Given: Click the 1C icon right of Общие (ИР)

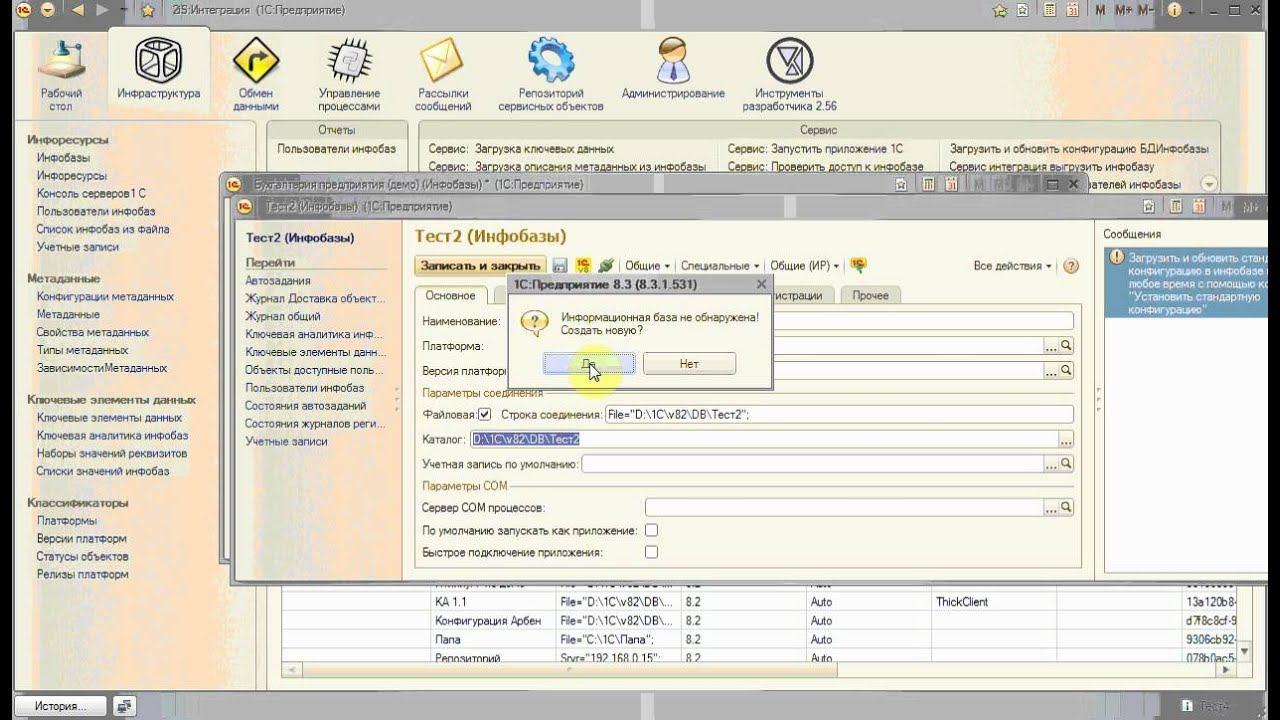Looking at the screenshot, I should pos(858,266).
